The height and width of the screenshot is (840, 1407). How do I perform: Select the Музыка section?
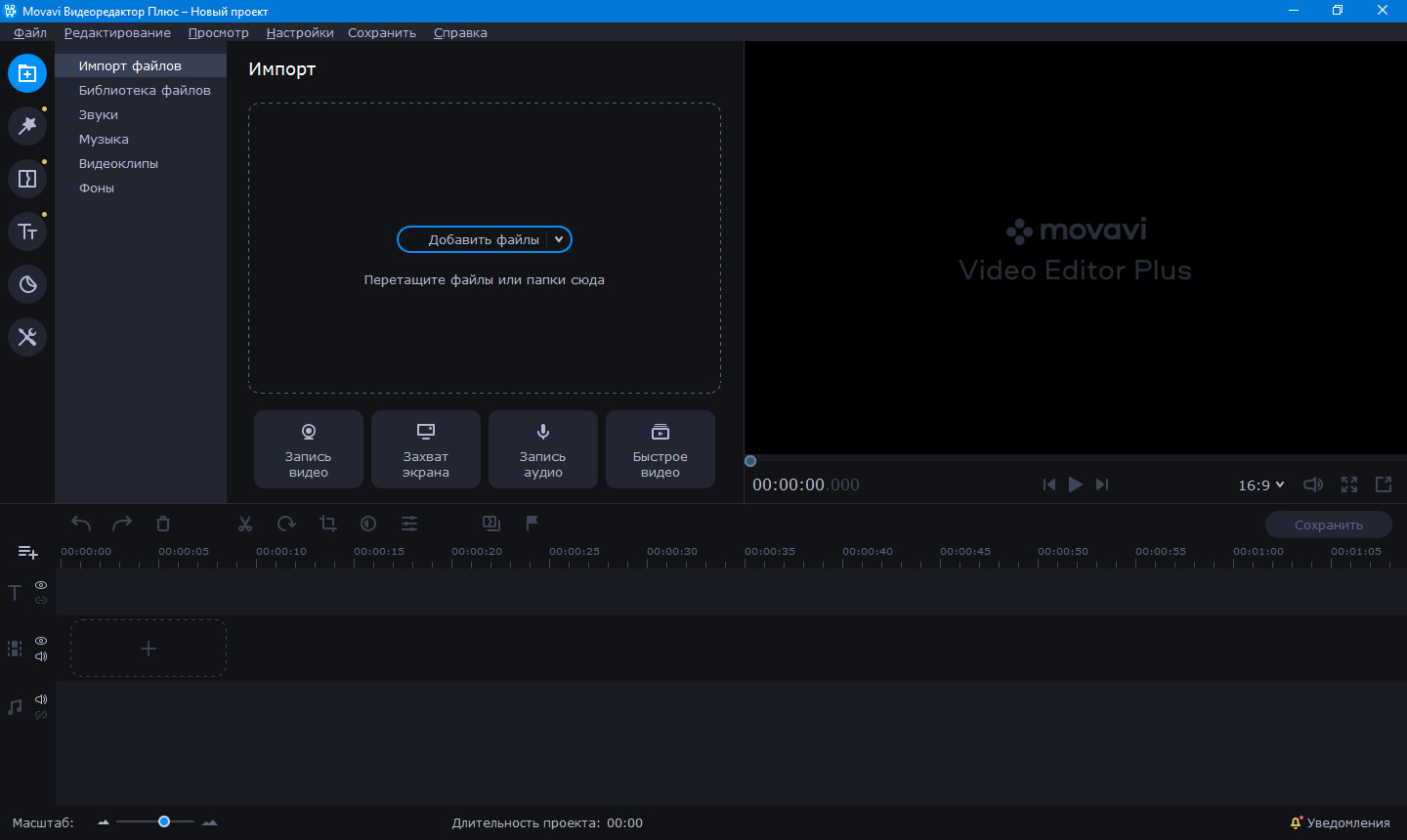pos(141,139)
